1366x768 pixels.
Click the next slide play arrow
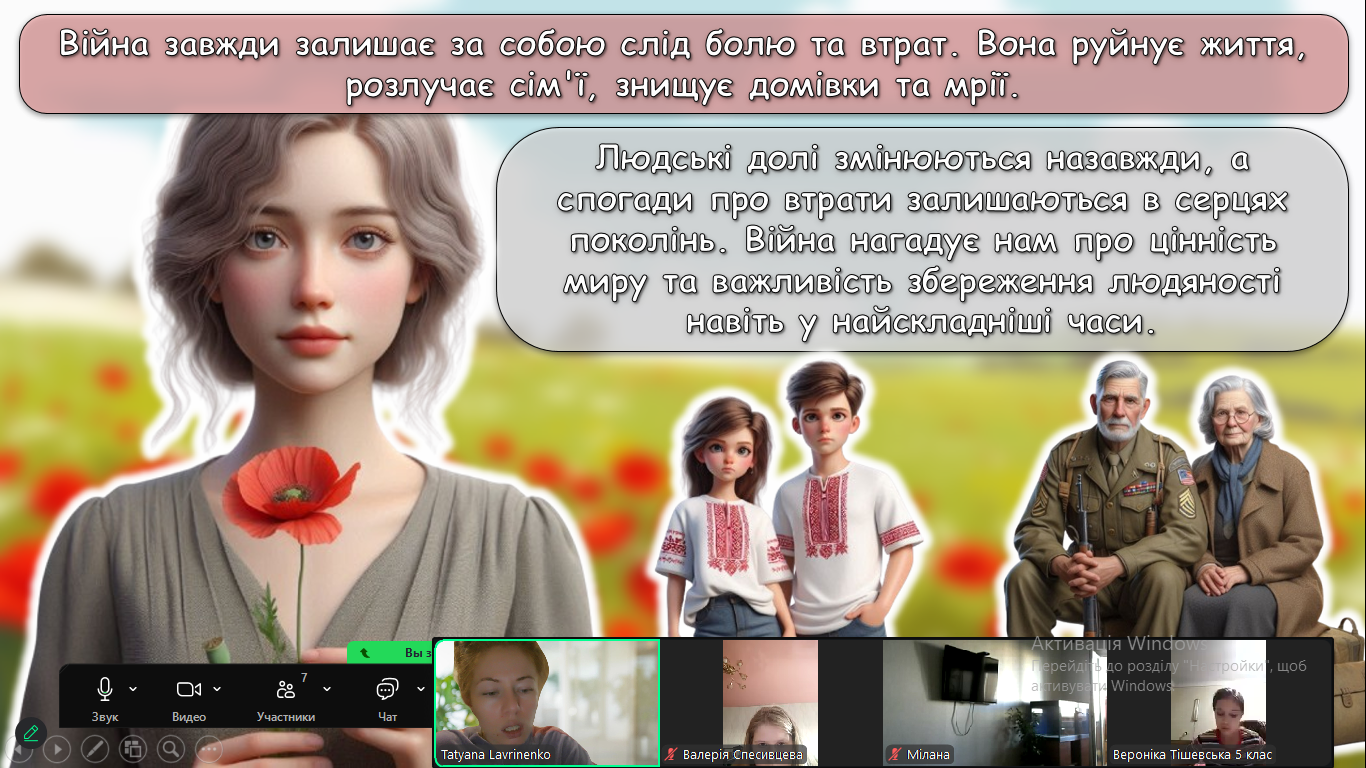(56, 748)
